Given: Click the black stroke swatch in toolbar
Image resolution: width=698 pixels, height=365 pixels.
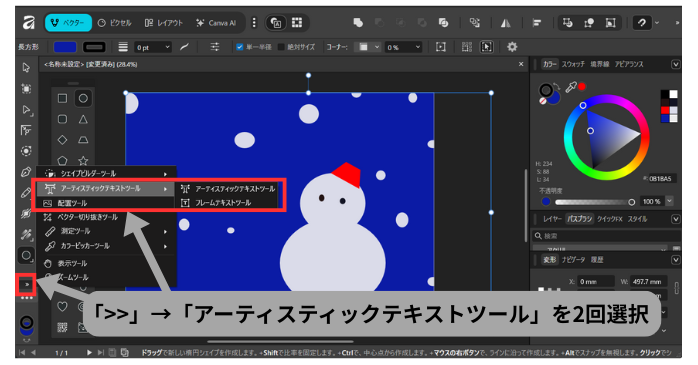Looking at the screenshot, I should [94, 47].
